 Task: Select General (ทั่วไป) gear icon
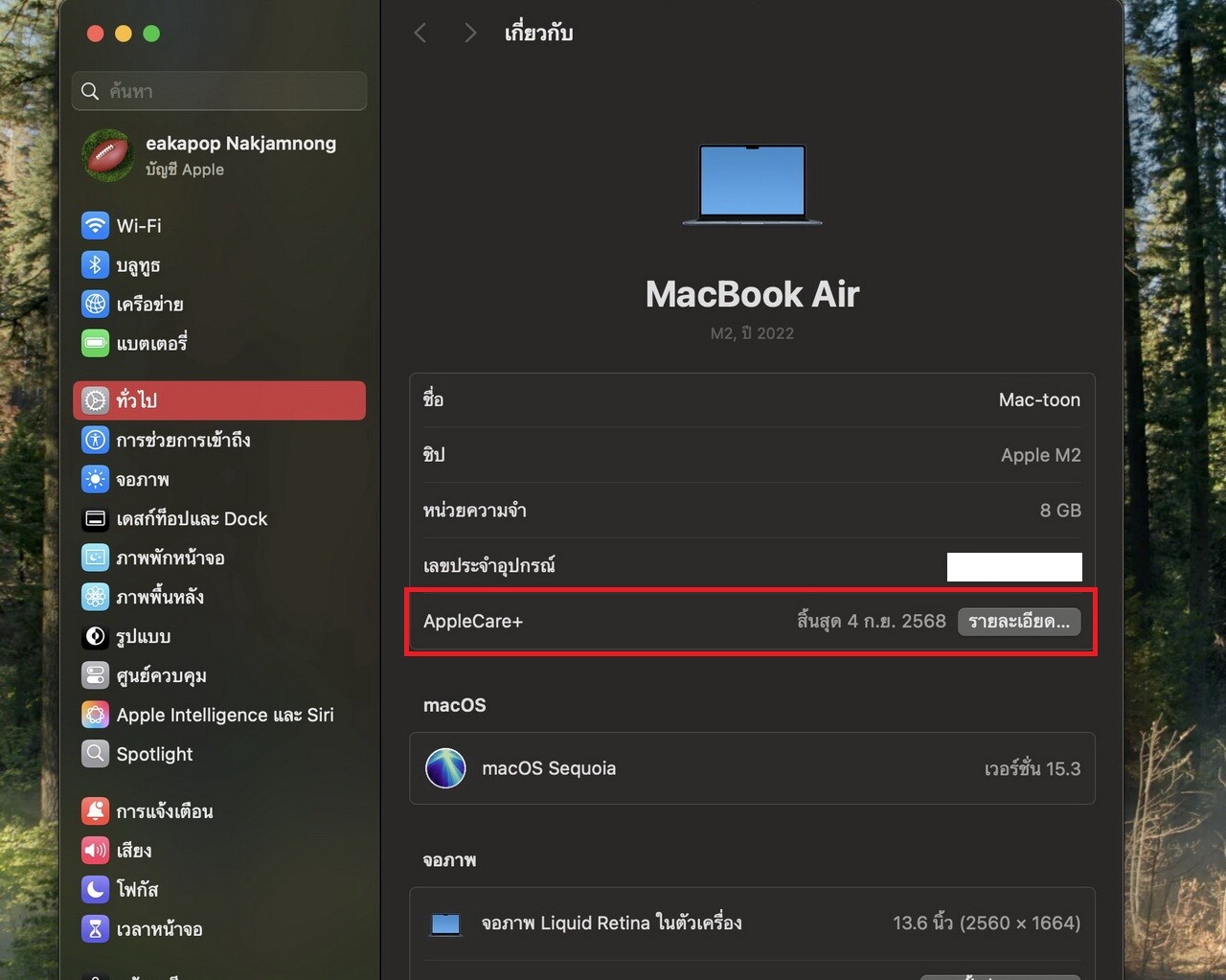95,400
